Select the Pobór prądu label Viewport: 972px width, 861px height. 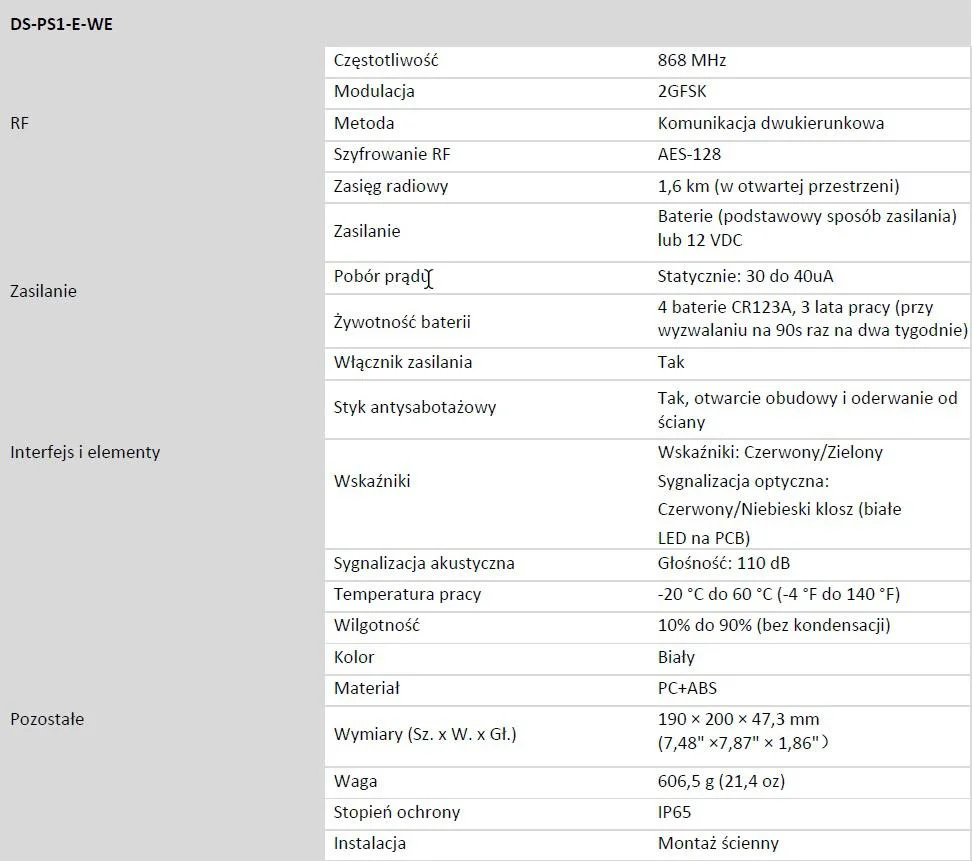pyautogui.click(x=380, y=276)
